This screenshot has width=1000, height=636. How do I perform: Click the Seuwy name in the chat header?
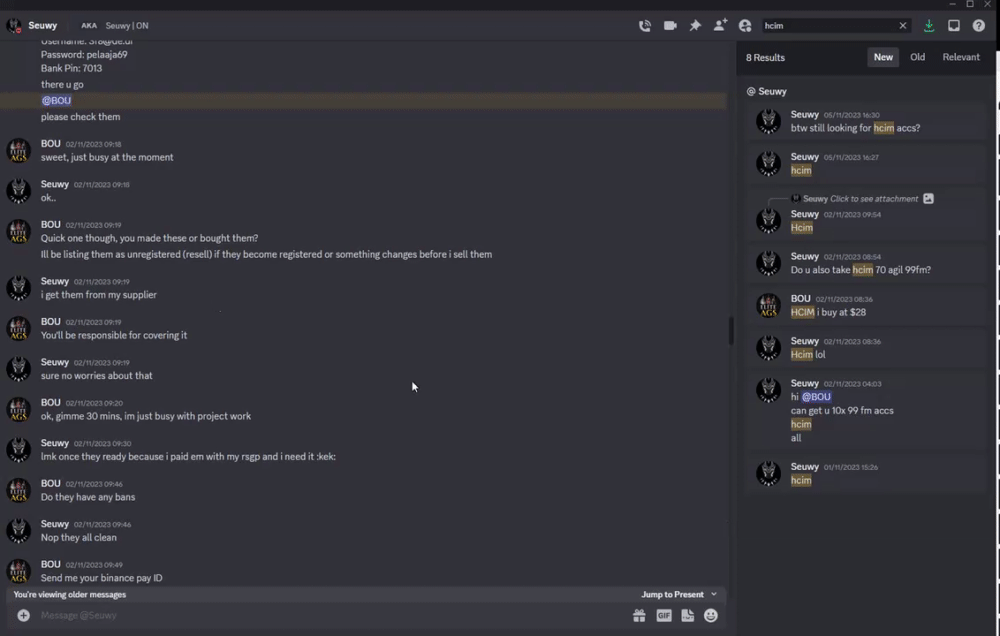[x=43, y=26]
